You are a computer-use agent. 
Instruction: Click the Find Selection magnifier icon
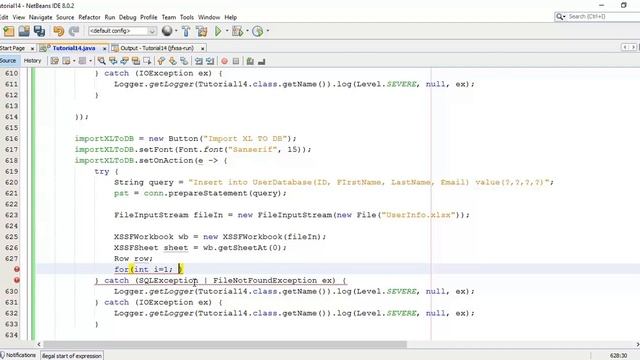pyautogui.click(x=102, y=61)
